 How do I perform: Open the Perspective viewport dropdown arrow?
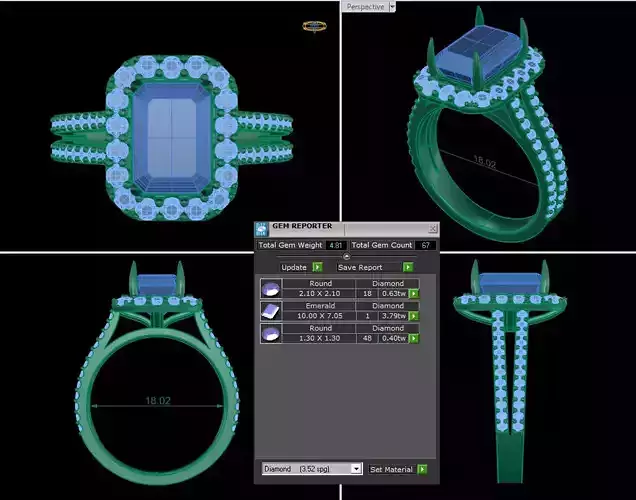point(392,6)
